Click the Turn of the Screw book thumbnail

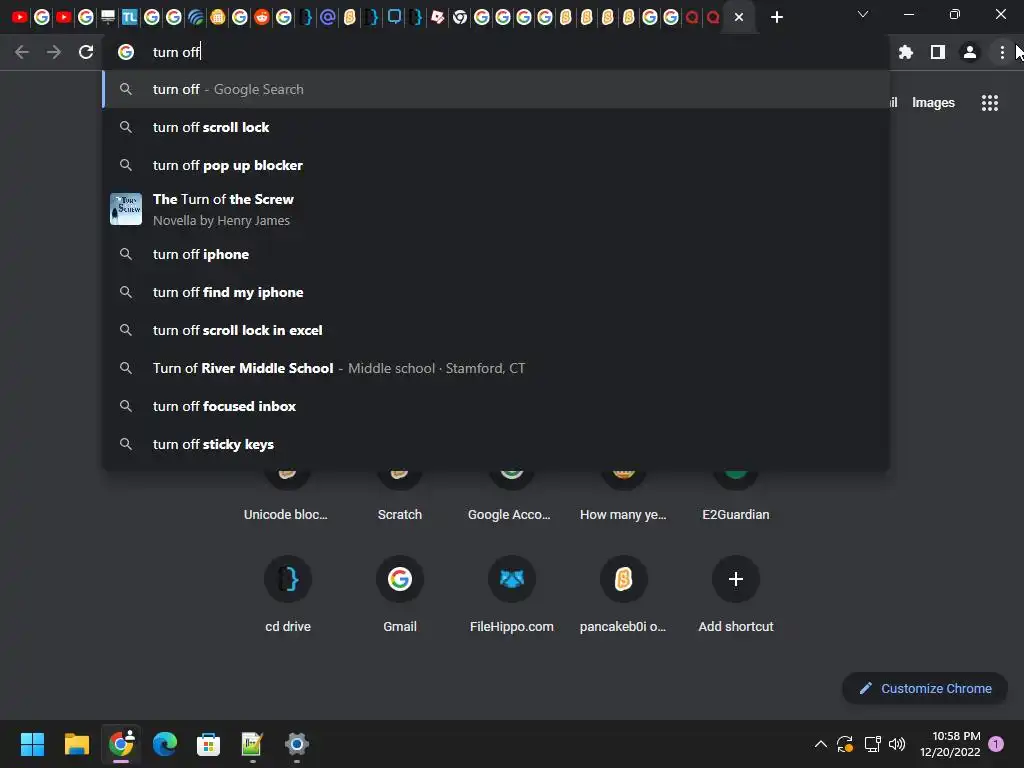click(126, 209)
